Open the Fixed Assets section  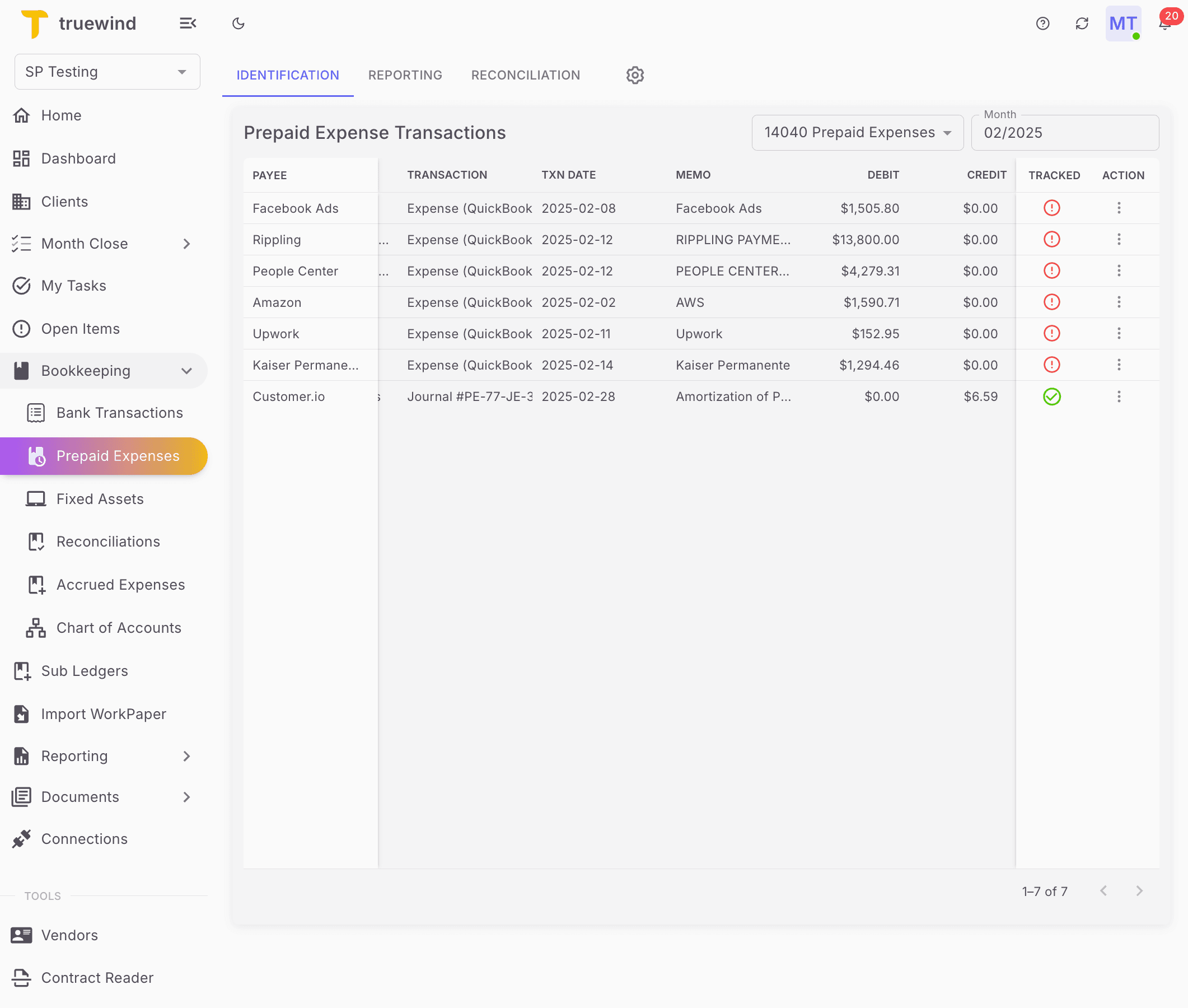coord(100,498)
